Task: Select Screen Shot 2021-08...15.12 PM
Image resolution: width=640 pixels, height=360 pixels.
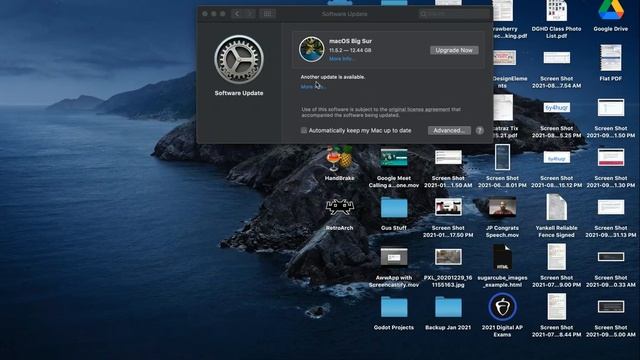Action: pyautogui.click(x=556, y=158)
